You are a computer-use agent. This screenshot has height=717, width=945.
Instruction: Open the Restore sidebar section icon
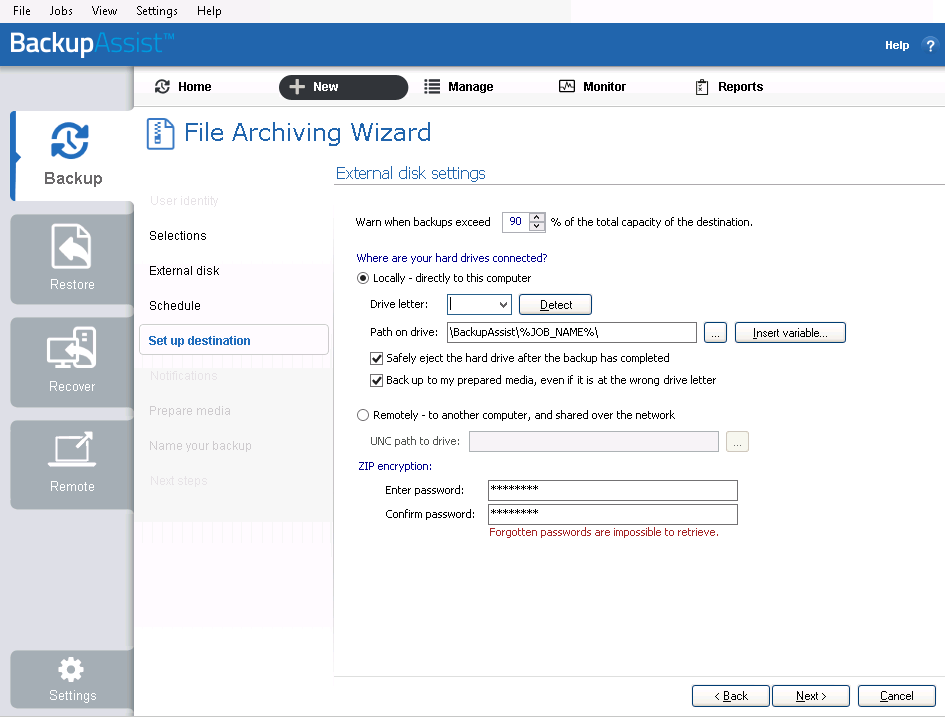[x=72, y=246]
